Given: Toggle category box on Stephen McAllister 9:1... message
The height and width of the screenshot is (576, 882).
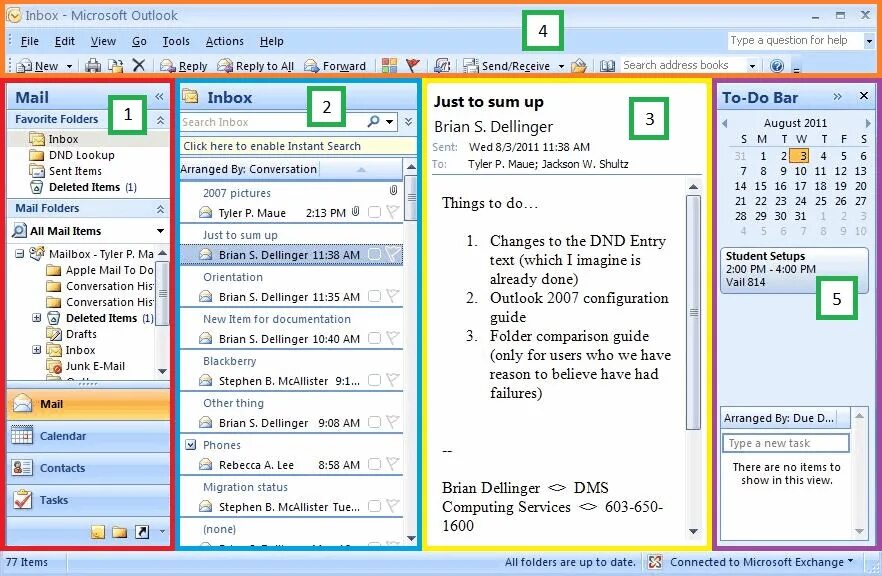Looking at the screenshot, I should (374, 380).
